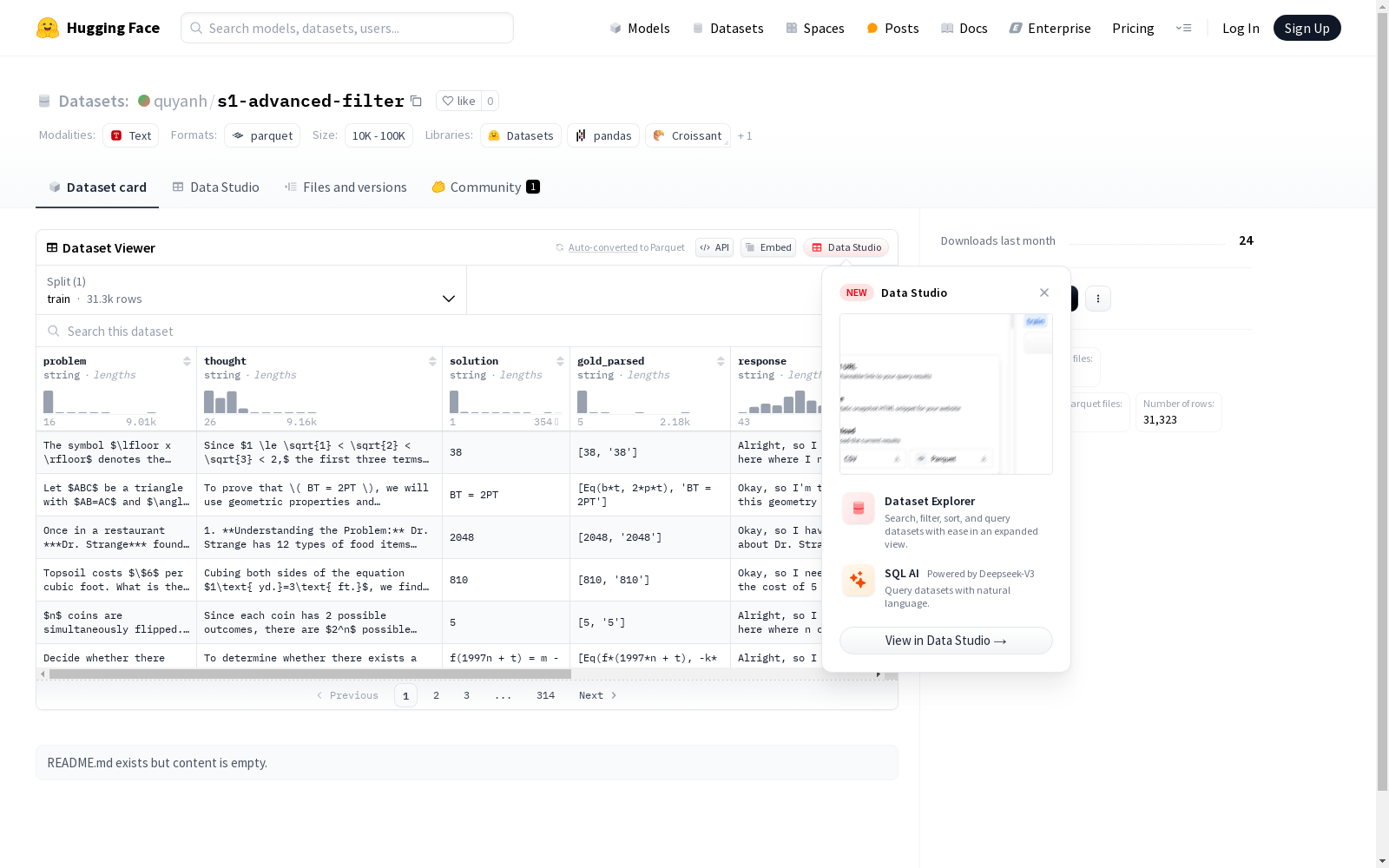Go to page 3 of results
Viewport: 1389px width, 868px height.
pyautogui.click(x=466, y=695)
